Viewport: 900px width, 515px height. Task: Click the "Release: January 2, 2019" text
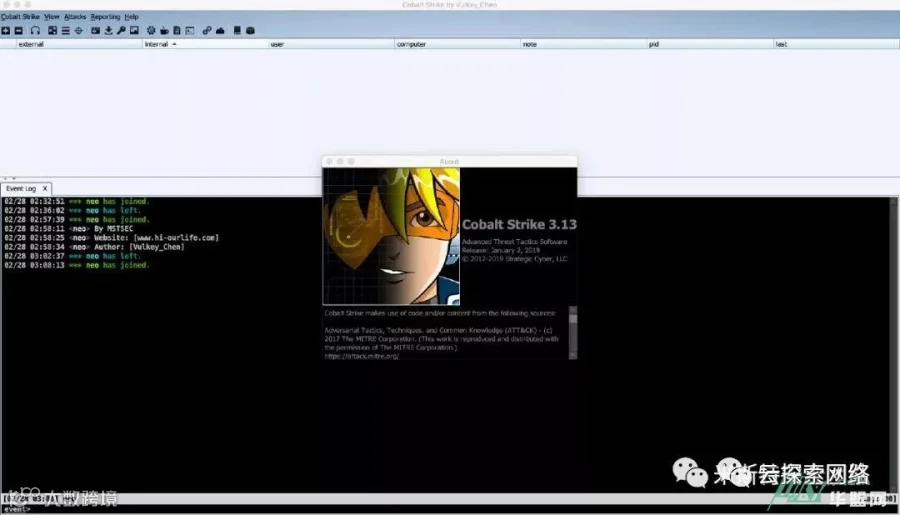[x=501, y=250]
